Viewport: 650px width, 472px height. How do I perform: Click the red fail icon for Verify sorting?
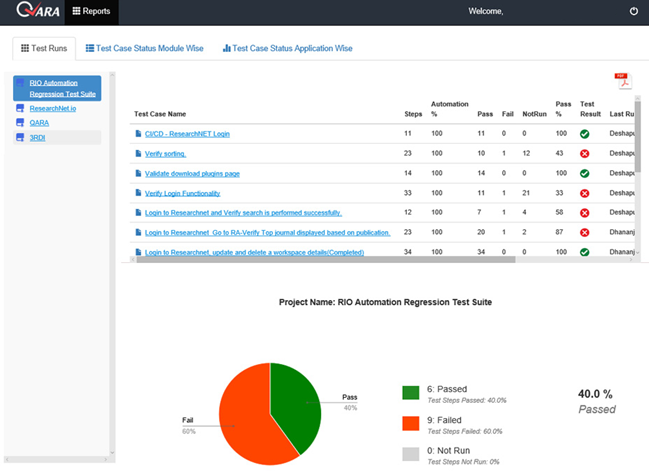point(584,153)
